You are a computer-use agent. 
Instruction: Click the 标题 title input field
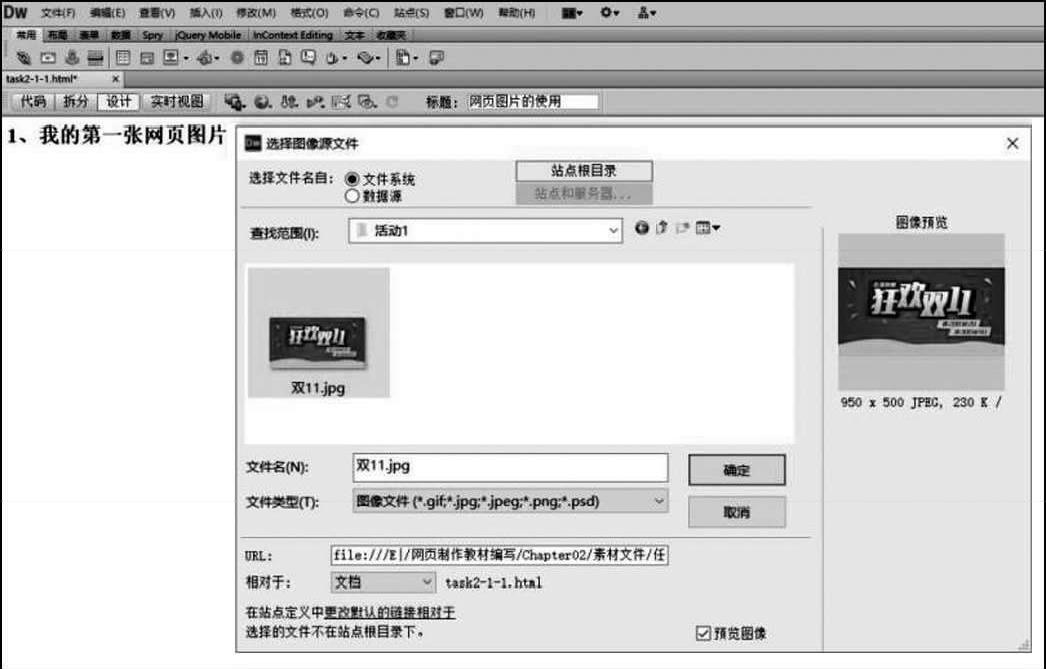[x=532, y=101]
